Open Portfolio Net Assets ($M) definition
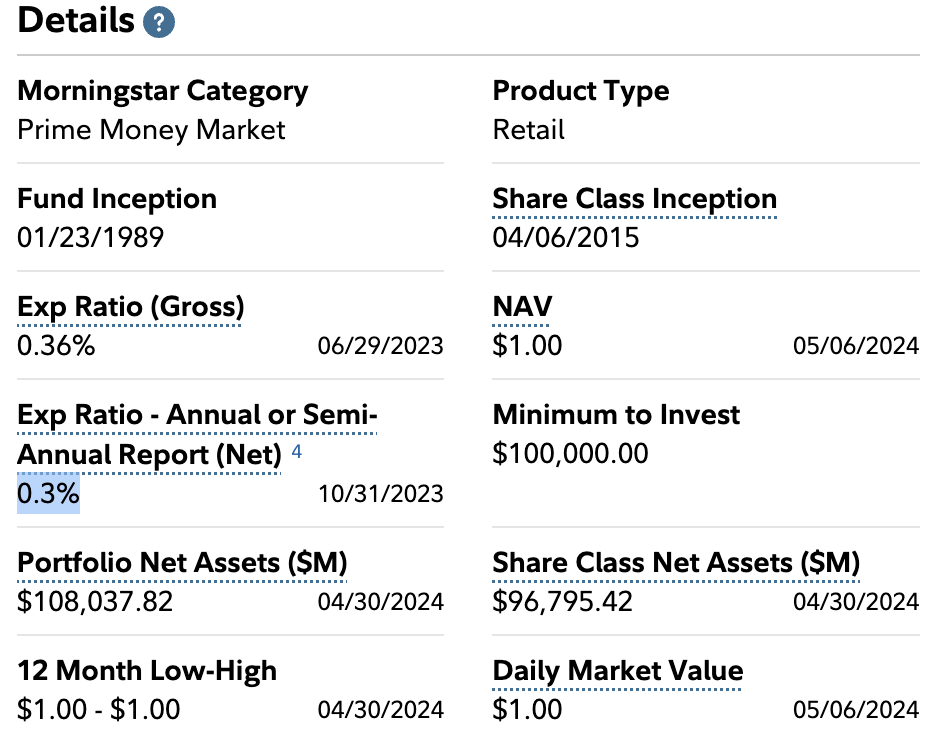 pos(182,563)
